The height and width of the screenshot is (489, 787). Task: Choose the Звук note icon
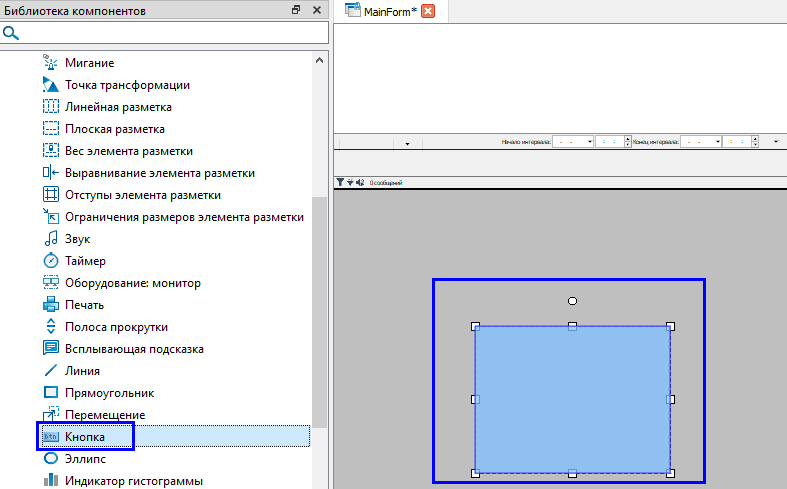pos(51,239)
